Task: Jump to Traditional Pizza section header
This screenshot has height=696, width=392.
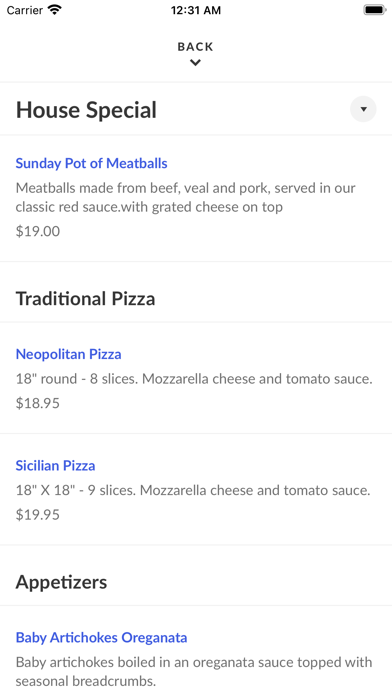Action: 86,299
